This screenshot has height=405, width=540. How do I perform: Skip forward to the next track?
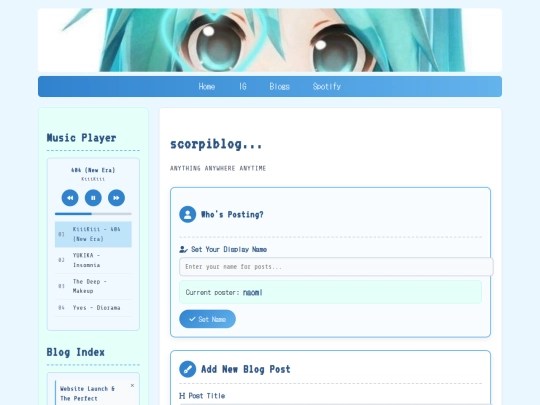tap(116, 198)
